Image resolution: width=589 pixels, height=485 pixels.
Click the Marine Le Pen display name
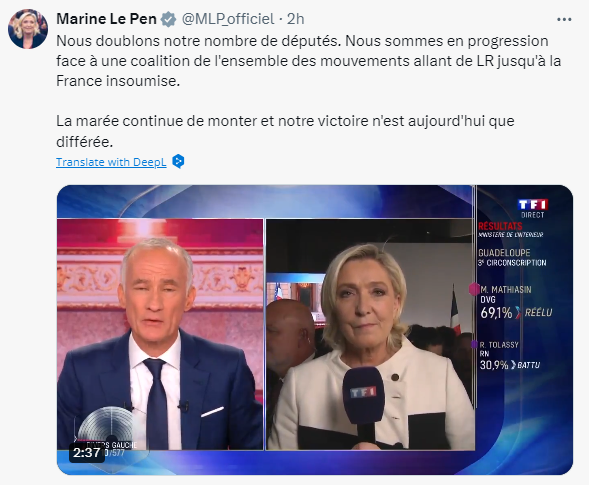click(106, 19)
